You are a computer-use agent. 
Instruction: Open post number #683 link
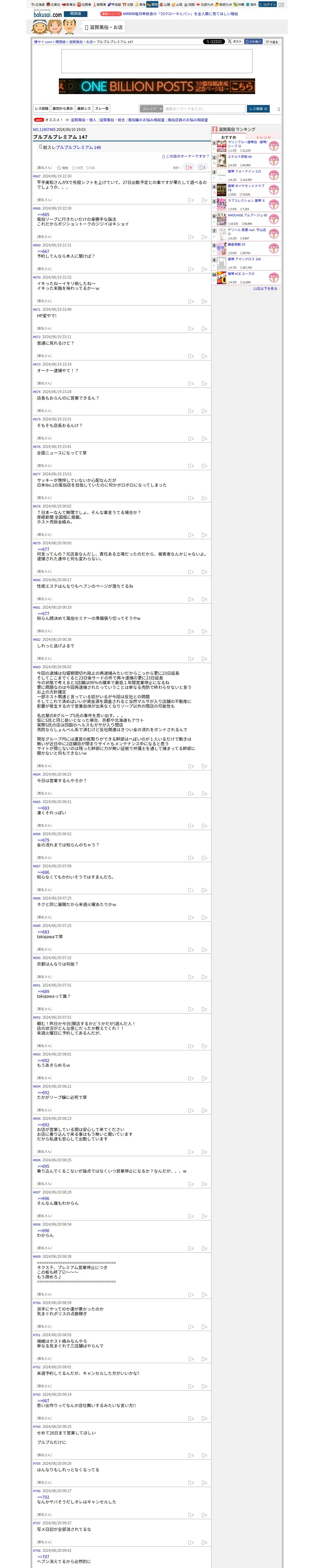[37, 667]
